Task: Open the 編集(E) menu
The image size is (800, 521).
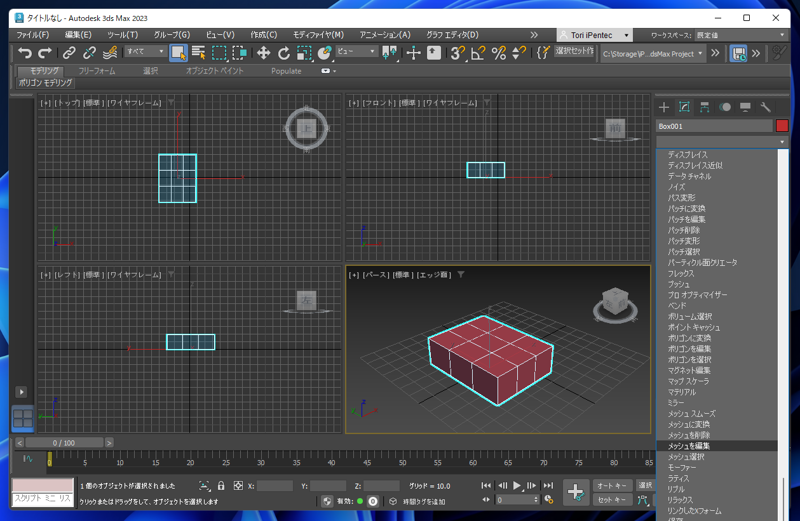Action: coord(78,35)
